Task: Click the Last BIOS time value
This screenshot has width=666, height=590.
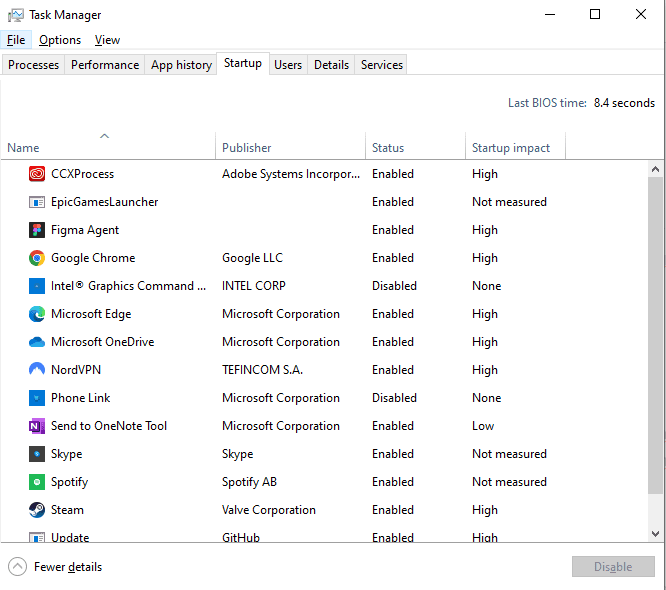Action: coord(624,103)
